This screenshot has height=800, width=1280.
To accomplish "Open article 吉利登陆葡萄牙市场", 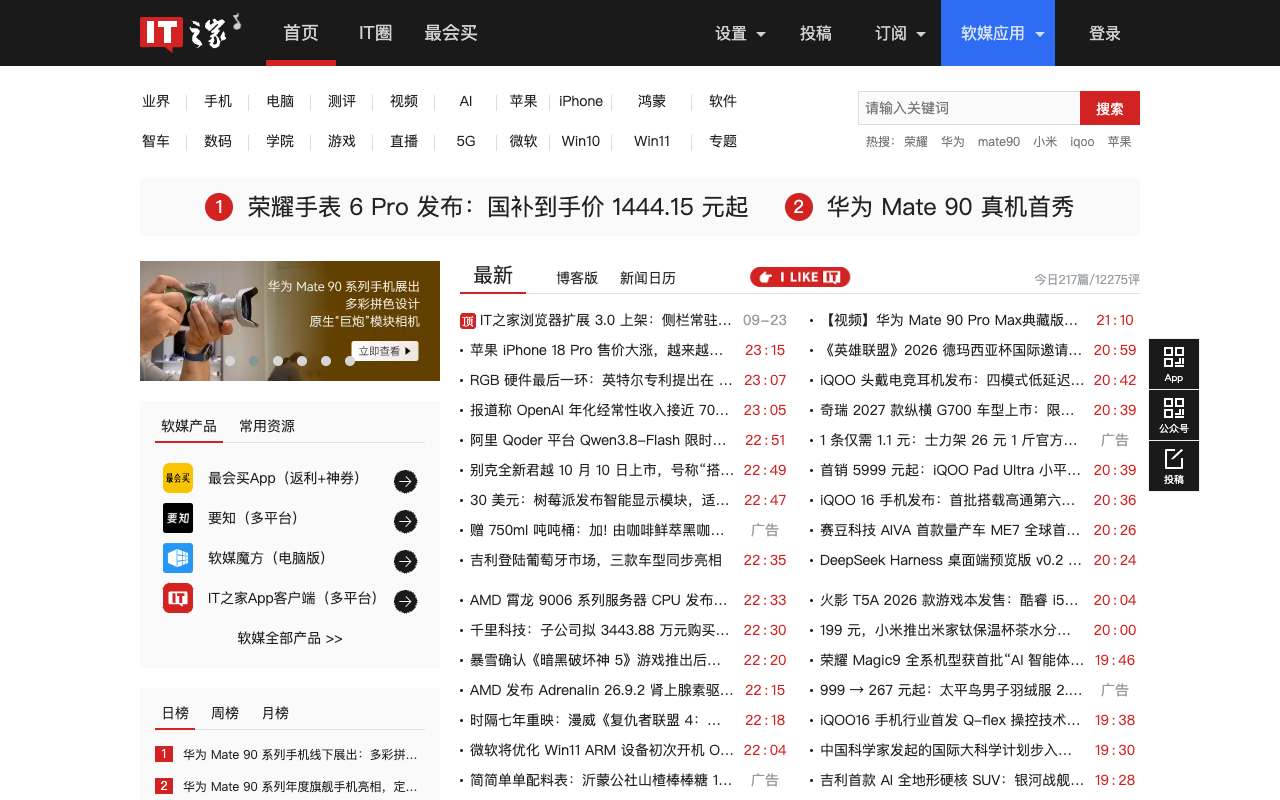I will pyautogui.click(x=596, y=560).
